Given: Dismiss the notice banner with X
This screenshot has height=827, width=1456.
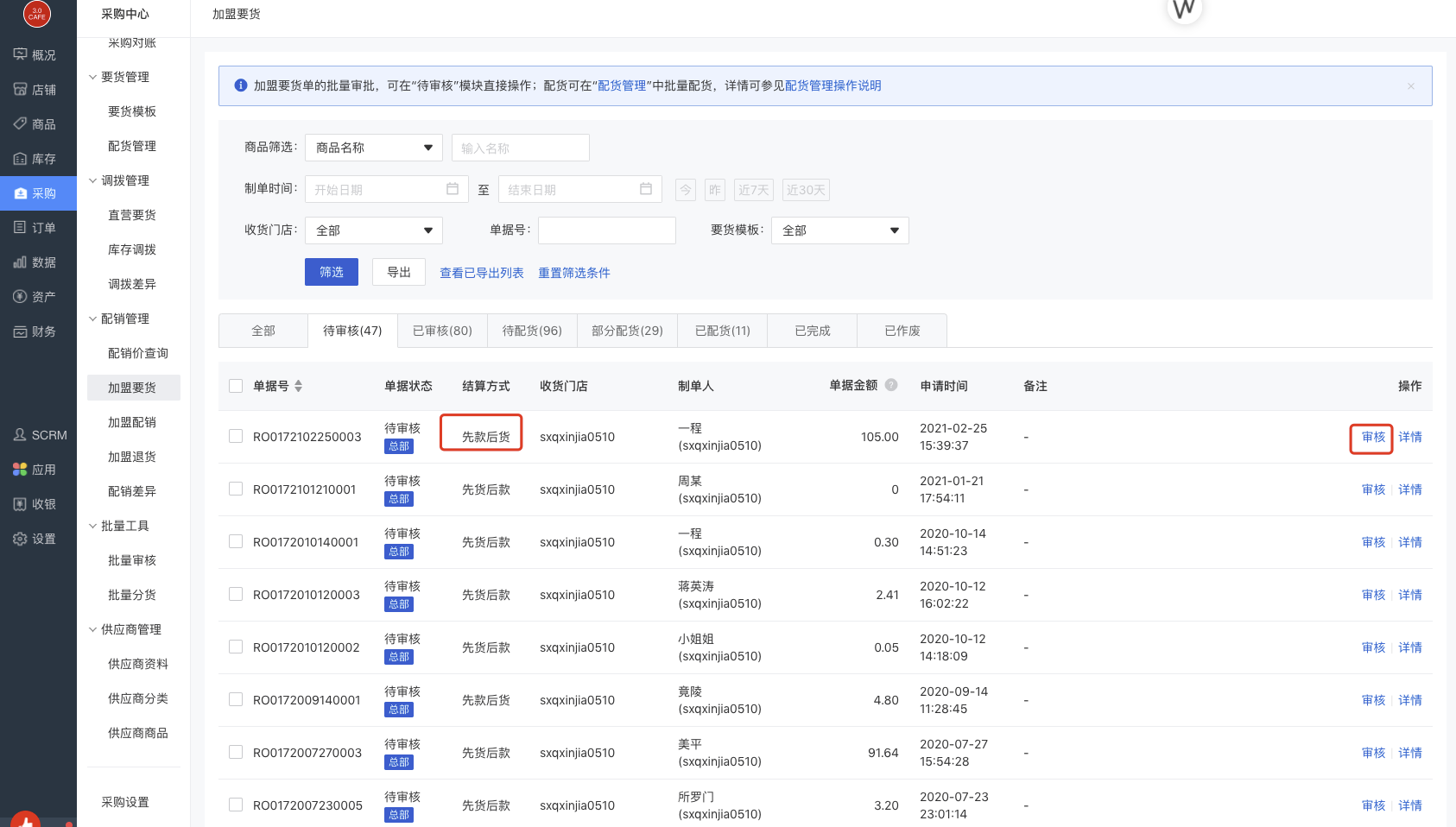Looking at the screenshot, I should point(1411,85).
